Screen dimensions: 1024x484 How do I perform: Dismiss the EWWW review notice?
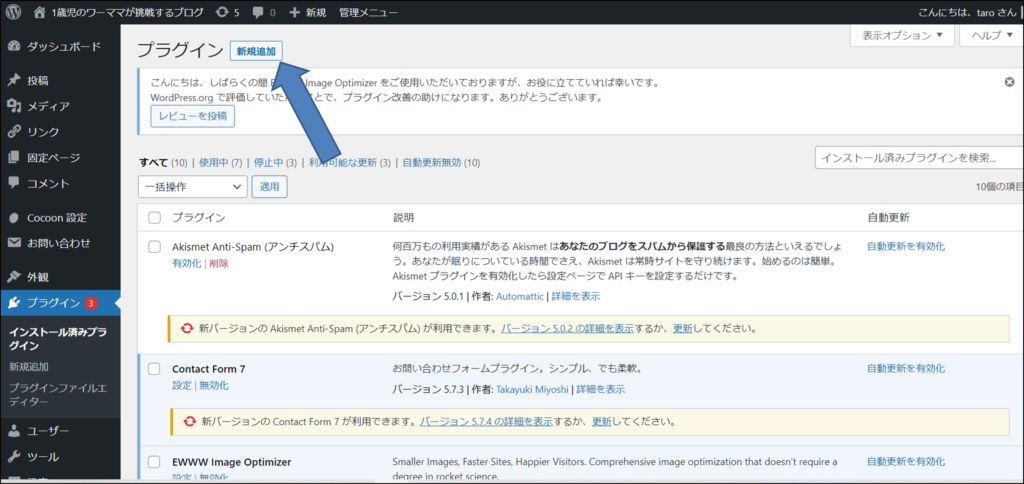pos(1010,82)
